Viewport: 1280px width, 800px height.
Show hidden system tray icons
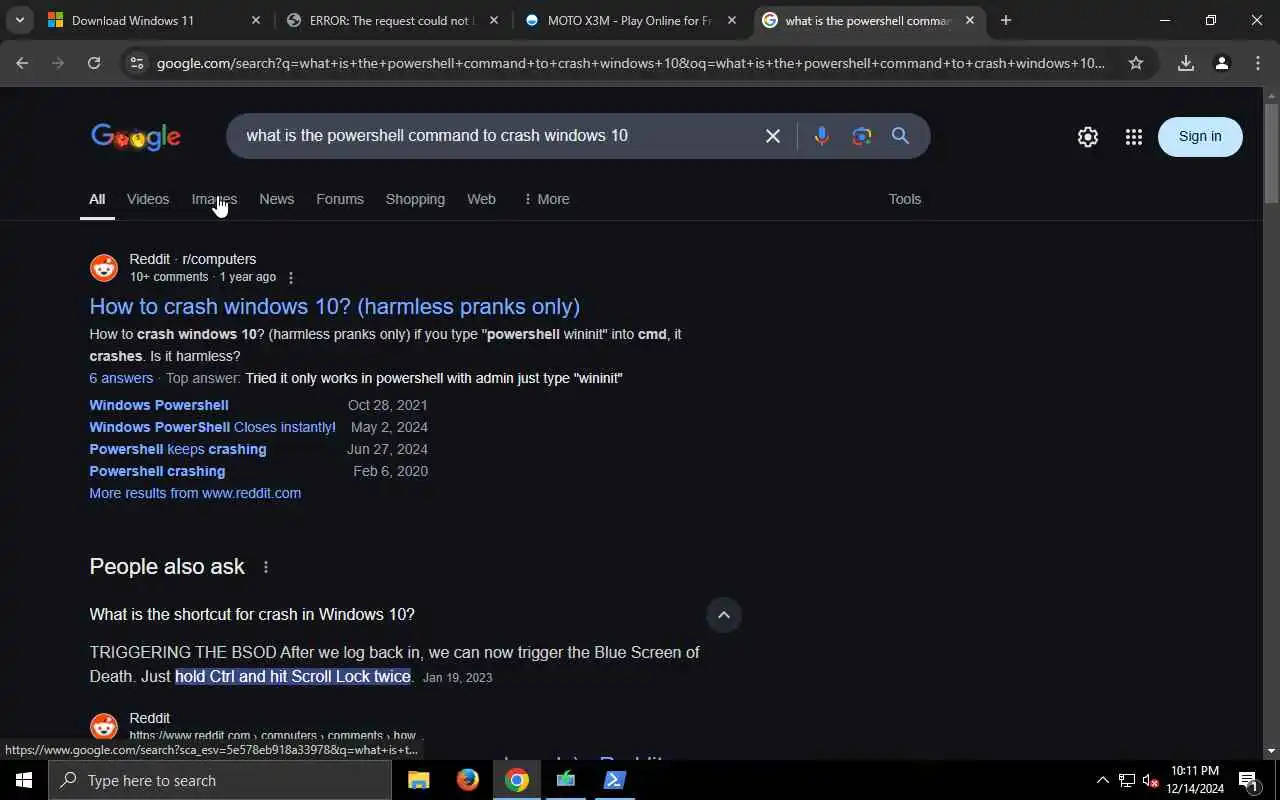click(x=1102, y=780)
